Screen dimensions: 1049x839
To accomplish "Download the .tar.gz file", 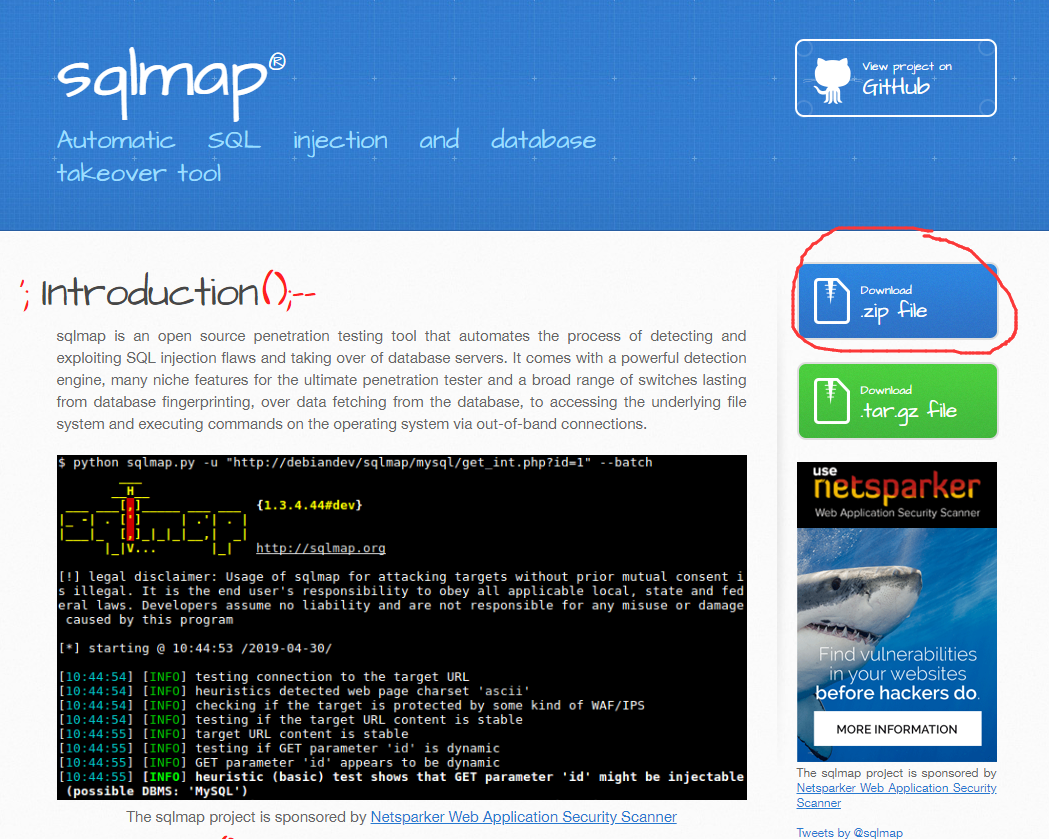I will [898, 401].
